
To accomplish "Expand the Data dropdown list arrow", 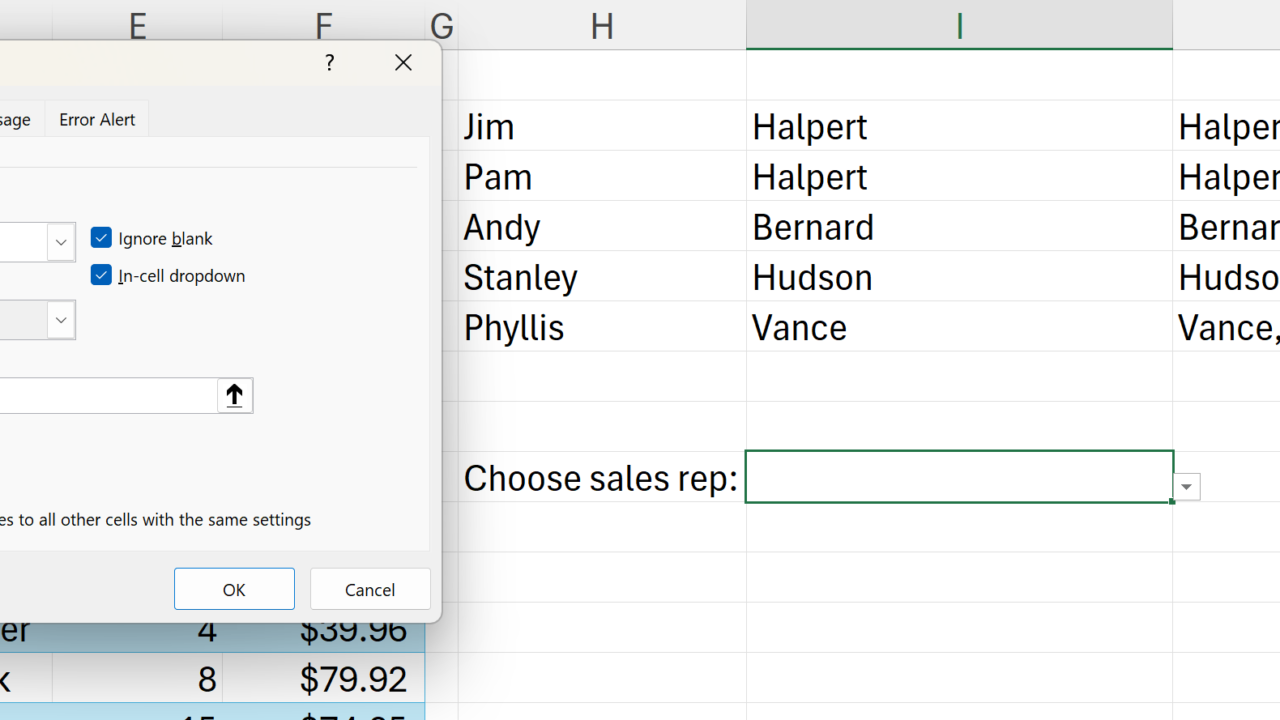I will coord(61,320).
